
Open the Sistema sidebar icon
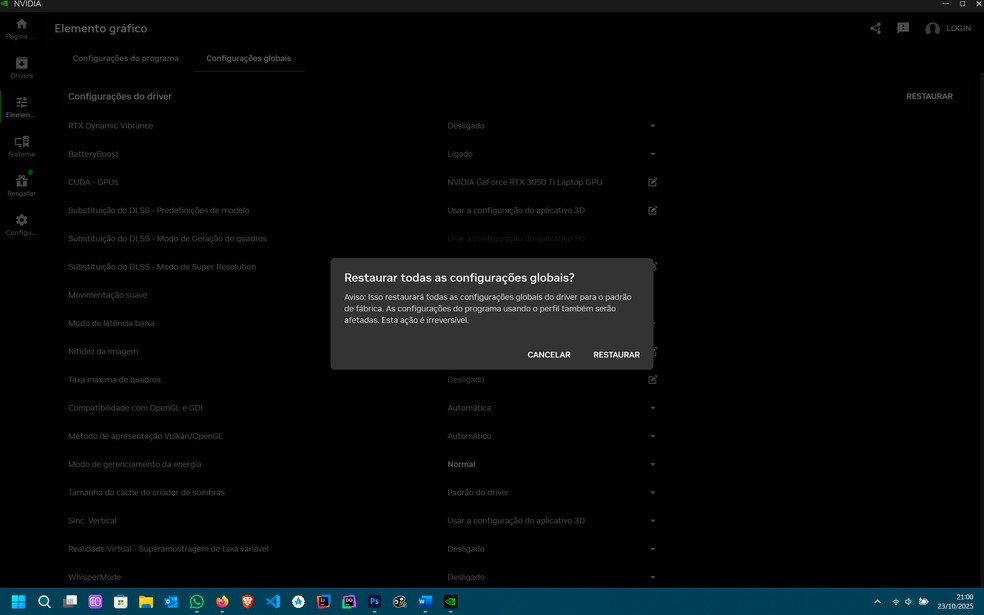(21, 146)
